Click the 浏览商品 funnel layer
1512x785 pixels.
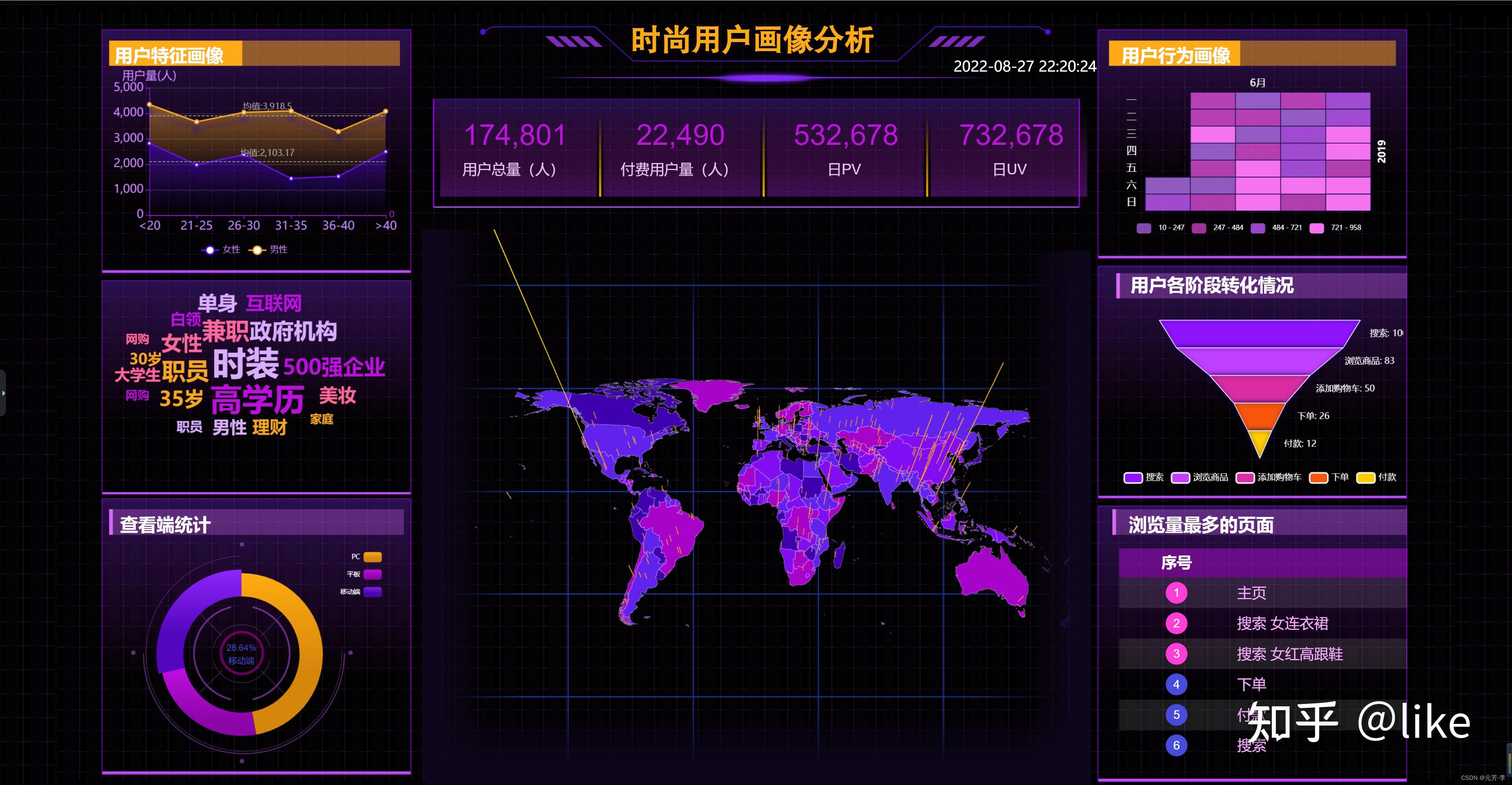tap(1260, 361)
